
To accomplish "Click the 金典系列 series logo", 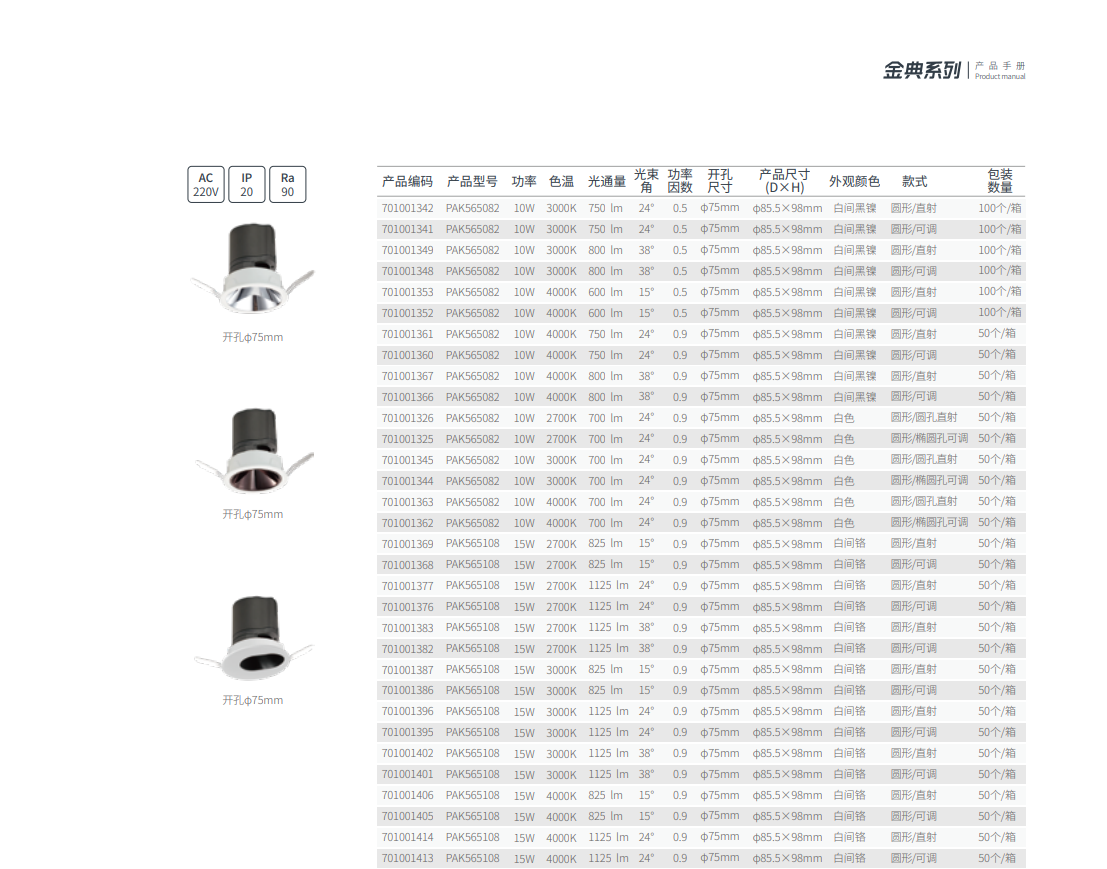I will coord(921,70).
